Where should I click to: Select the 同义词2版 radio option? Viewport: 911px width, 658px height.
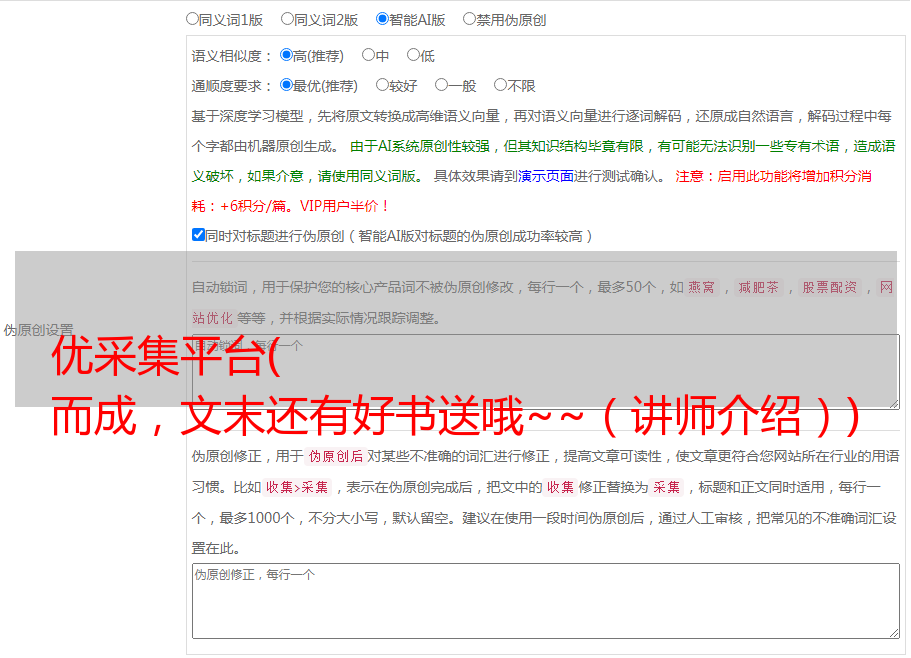[x=287, y=19]
